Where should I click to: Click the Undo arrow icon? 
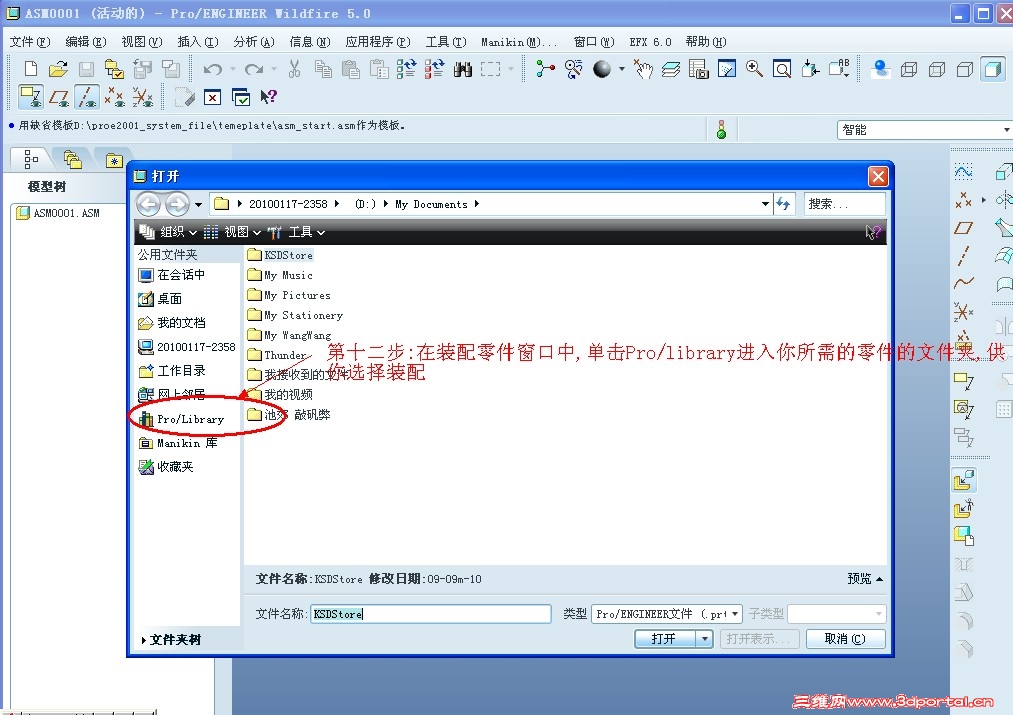(x=213, y=68)
